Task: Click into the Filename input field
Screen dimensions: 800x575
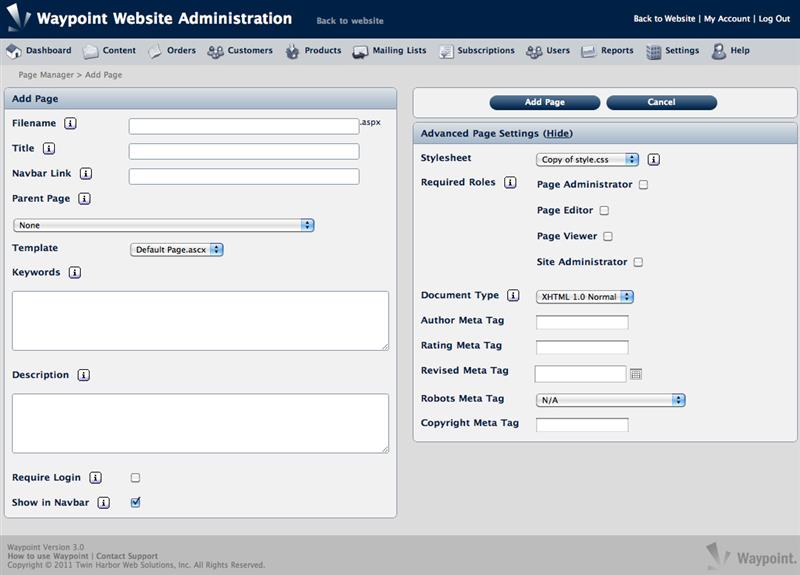Action: click(x=244, y=126)
